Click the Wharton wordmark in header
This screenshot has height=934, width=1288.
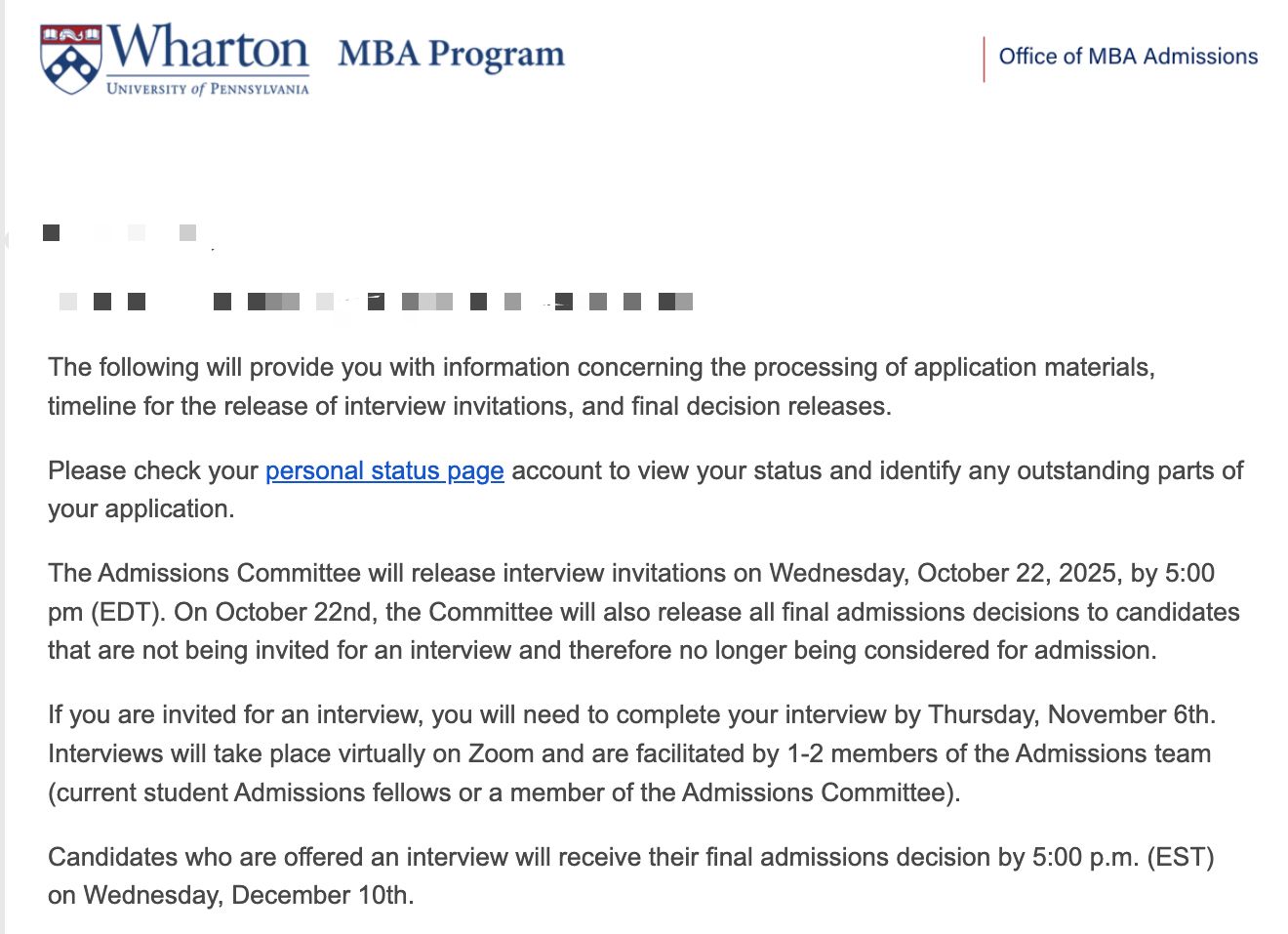coord(208,47)
